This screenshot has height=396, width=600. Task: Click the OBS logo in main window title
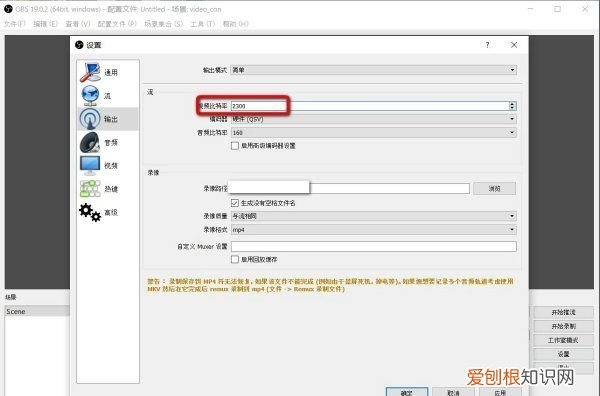click(x=8, y=9)
